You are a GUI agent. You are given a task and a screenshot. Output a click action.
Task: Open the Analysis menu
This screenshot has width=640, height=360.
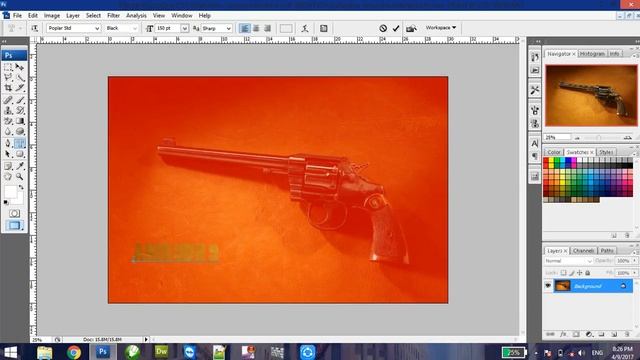(x=136, y=16)
